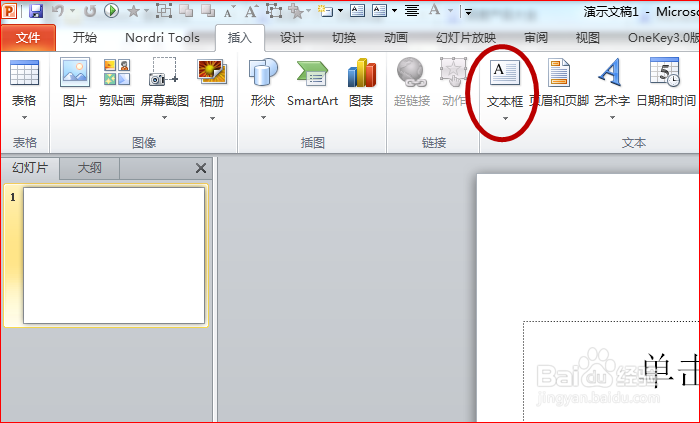Click the Decrease font size icon

click(229, 12)
